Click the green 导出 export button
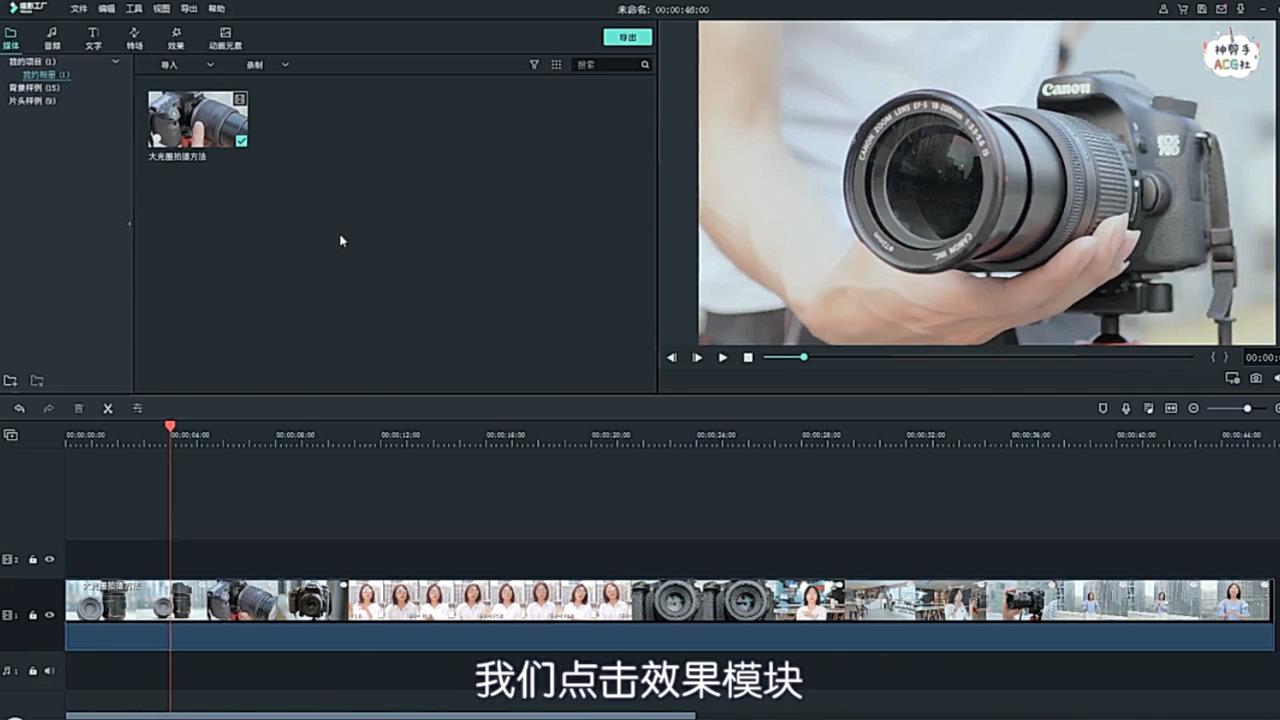Image resolution: width=1280 pixels, height=720 pixels. pos(628,37)
